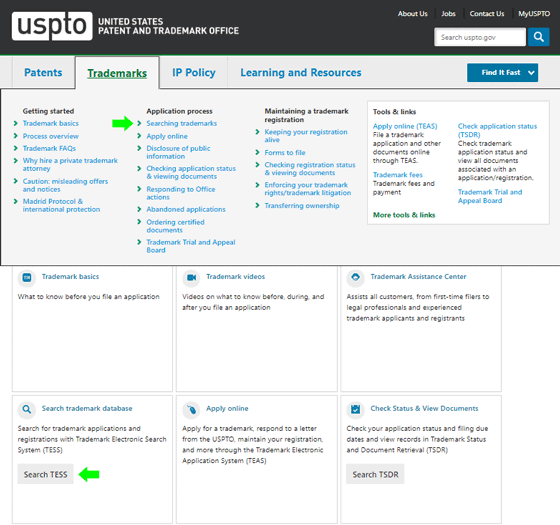The width and height of the screenshot is (560, 525).
Task: Open Checking application status & viewing documents
Action: [x=191, y=172]
